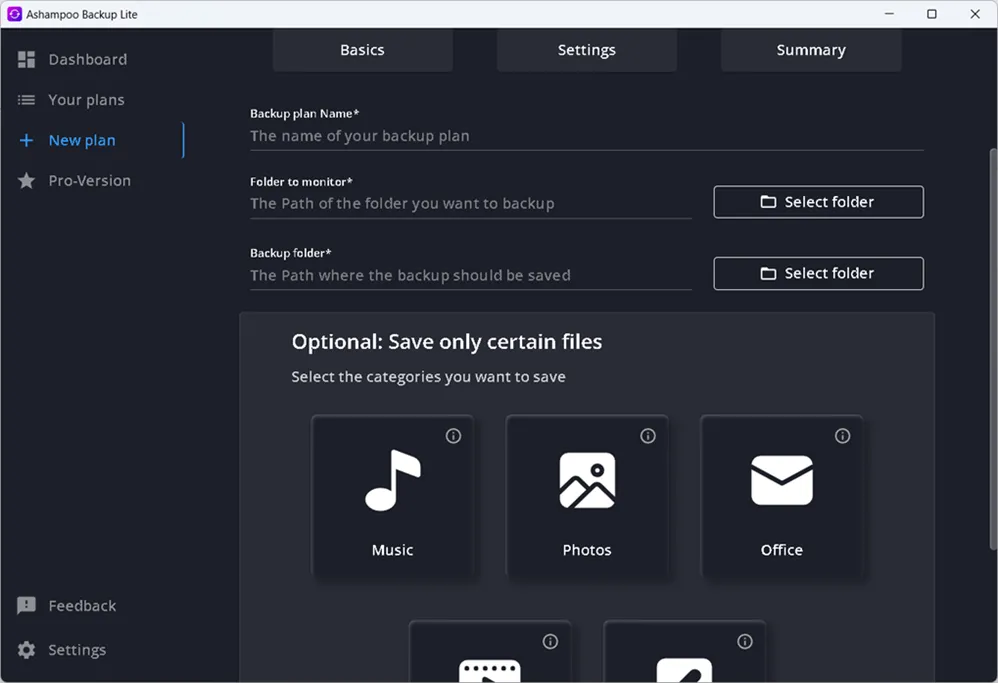Viewport: 998px width, 683px height.
Task: Show info for the Office category
Action: (842, 436)
